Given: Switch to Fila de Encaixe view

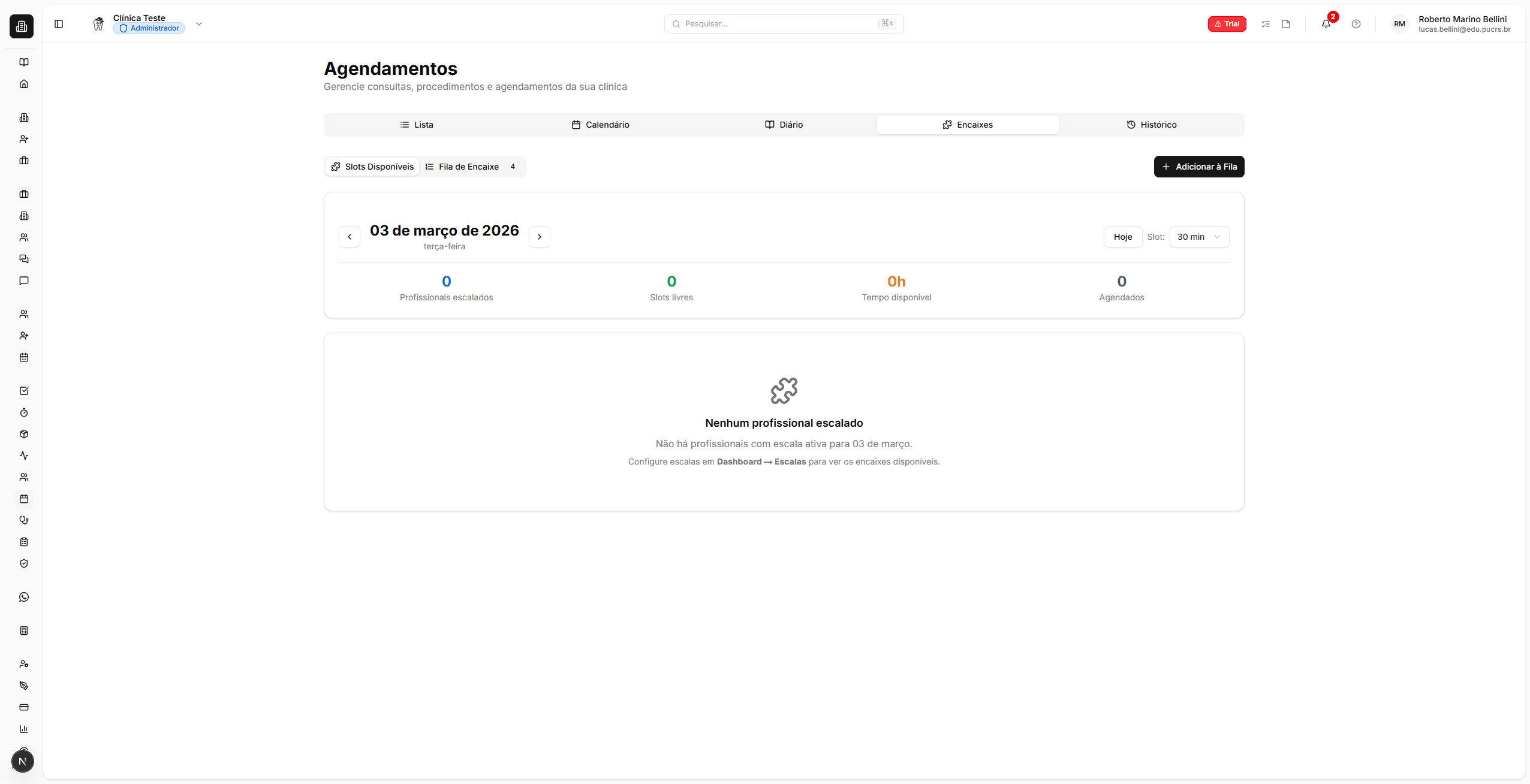Looking at the screenshot, I should (x=469, y=167).
